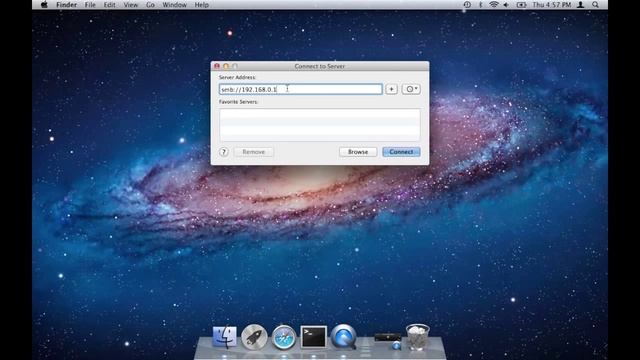Open the Finder menu
The height and width of the screenshot is (360, 640).
click(x=66, y=5)
